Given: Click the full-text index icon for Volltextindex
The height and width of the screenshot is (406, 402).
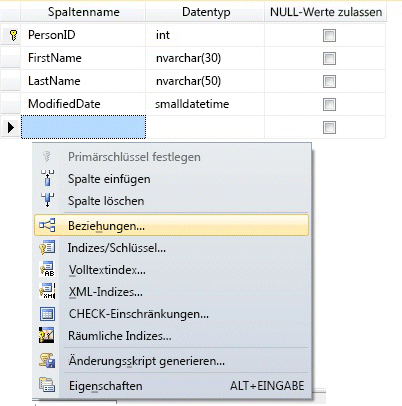Looking at the screenshot, I should tap(47, 269).
